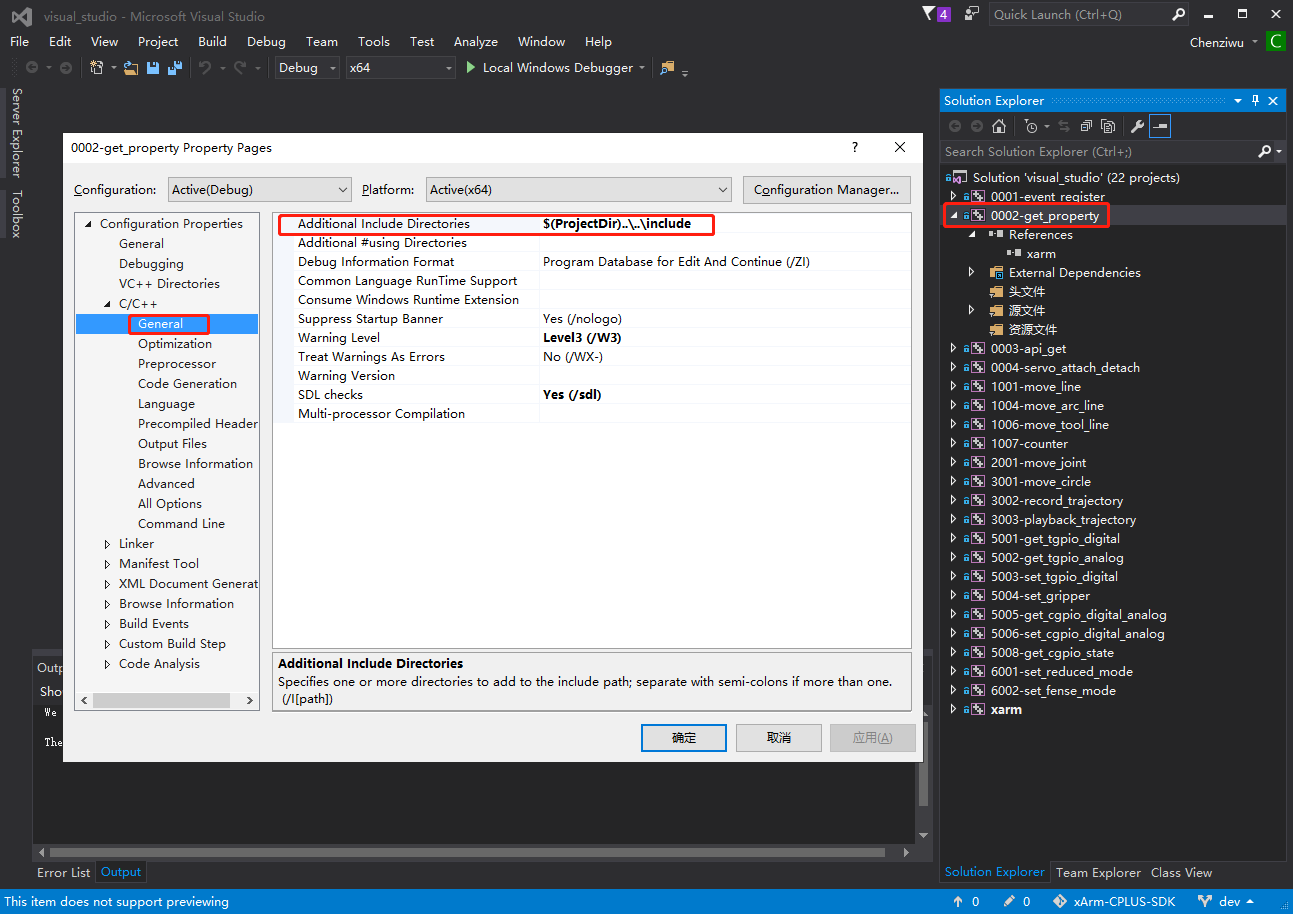Open the x64 solution platform dropdown in toolbar
This screenshot has height=914, width=1293.
point(400,68)
